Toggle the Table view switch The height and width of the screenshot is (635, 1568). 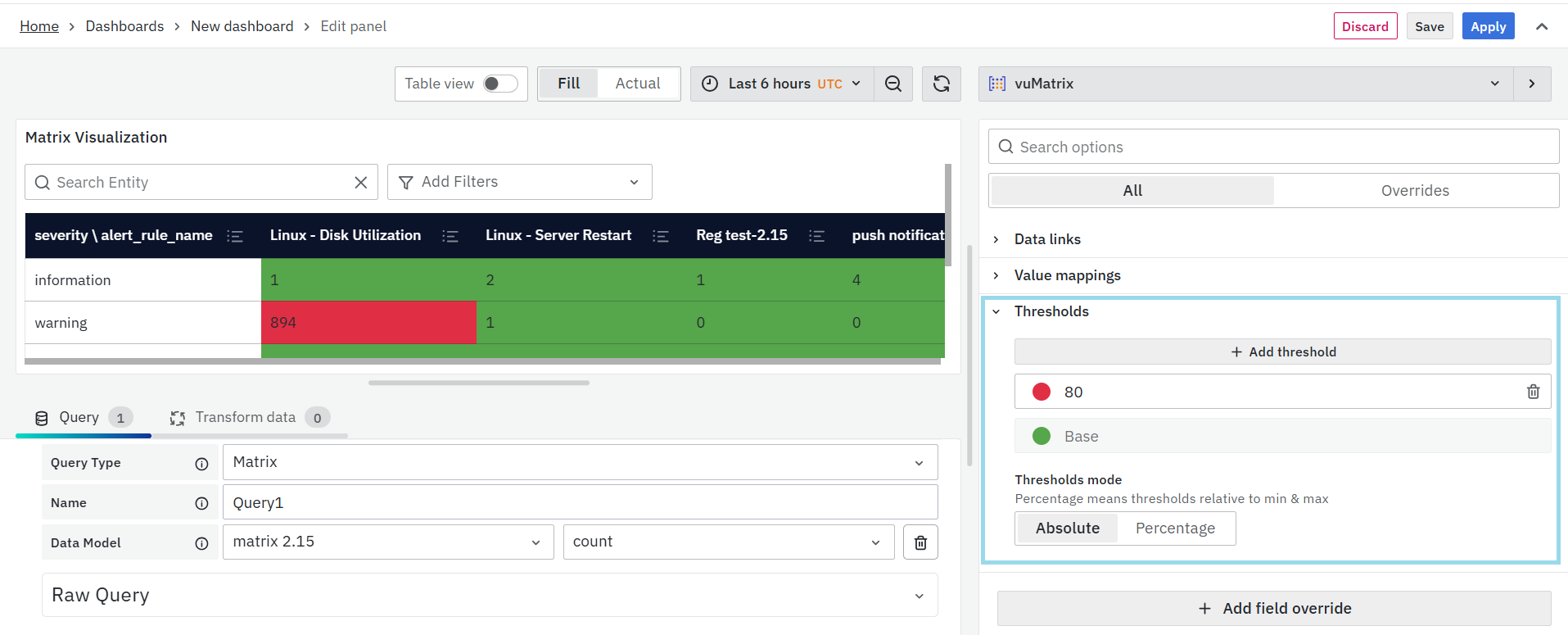499,84
